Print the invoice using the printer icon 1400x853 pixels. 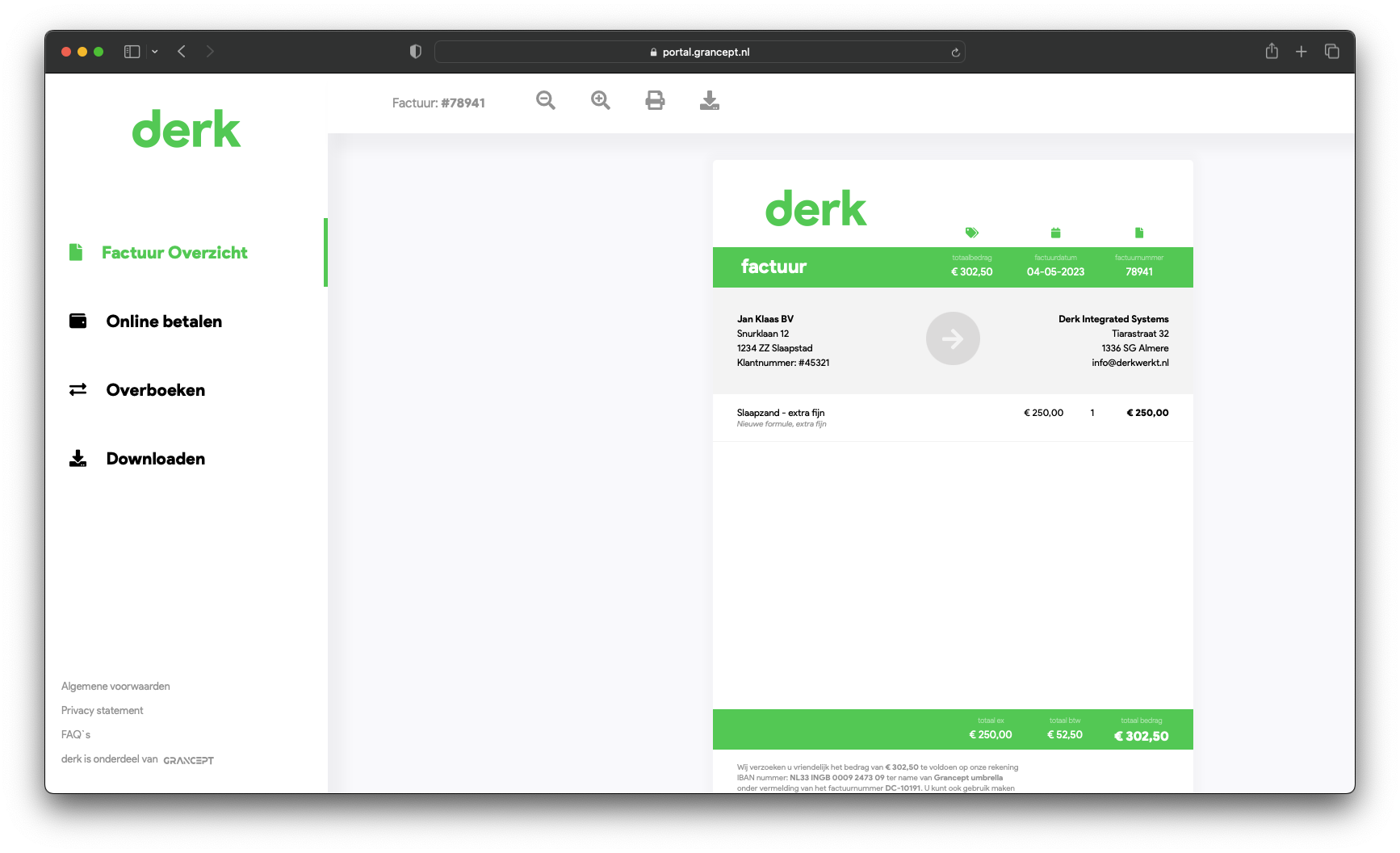[655, 100]
